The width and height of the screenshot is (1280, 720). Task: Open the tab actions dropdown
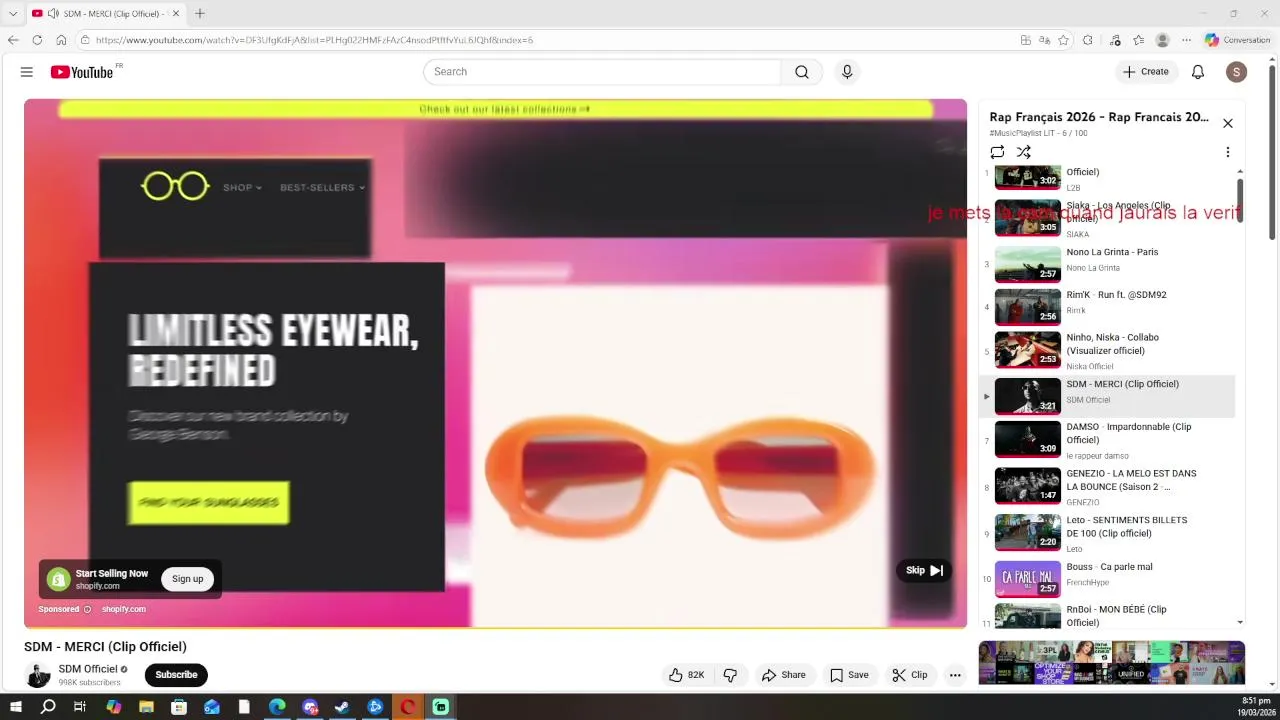point(13,13)
